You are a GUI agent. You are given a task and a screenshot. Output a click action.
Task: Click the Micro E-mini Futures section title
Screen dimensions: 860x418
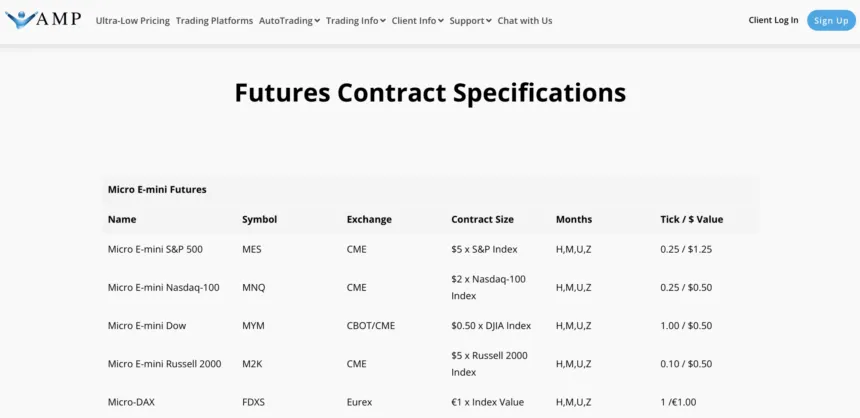[x=157, y=189]
